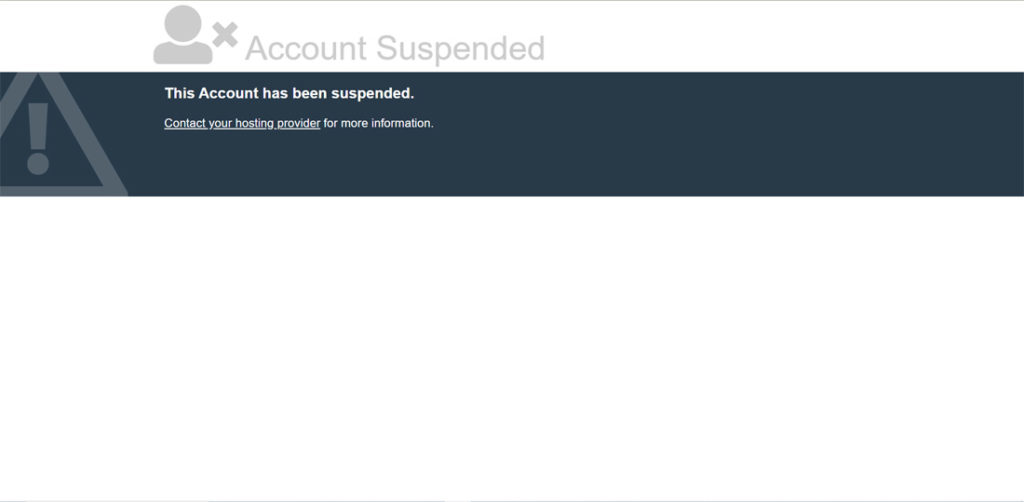
Task: Click the suspended user silhouette icon
Action: (183, 35)
